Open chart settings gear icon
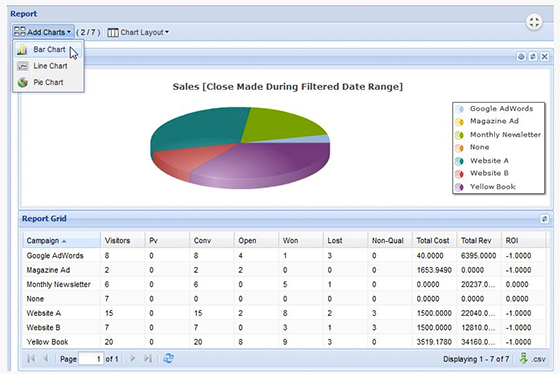The width and height of the screenshot is (560, 374). 521,56
